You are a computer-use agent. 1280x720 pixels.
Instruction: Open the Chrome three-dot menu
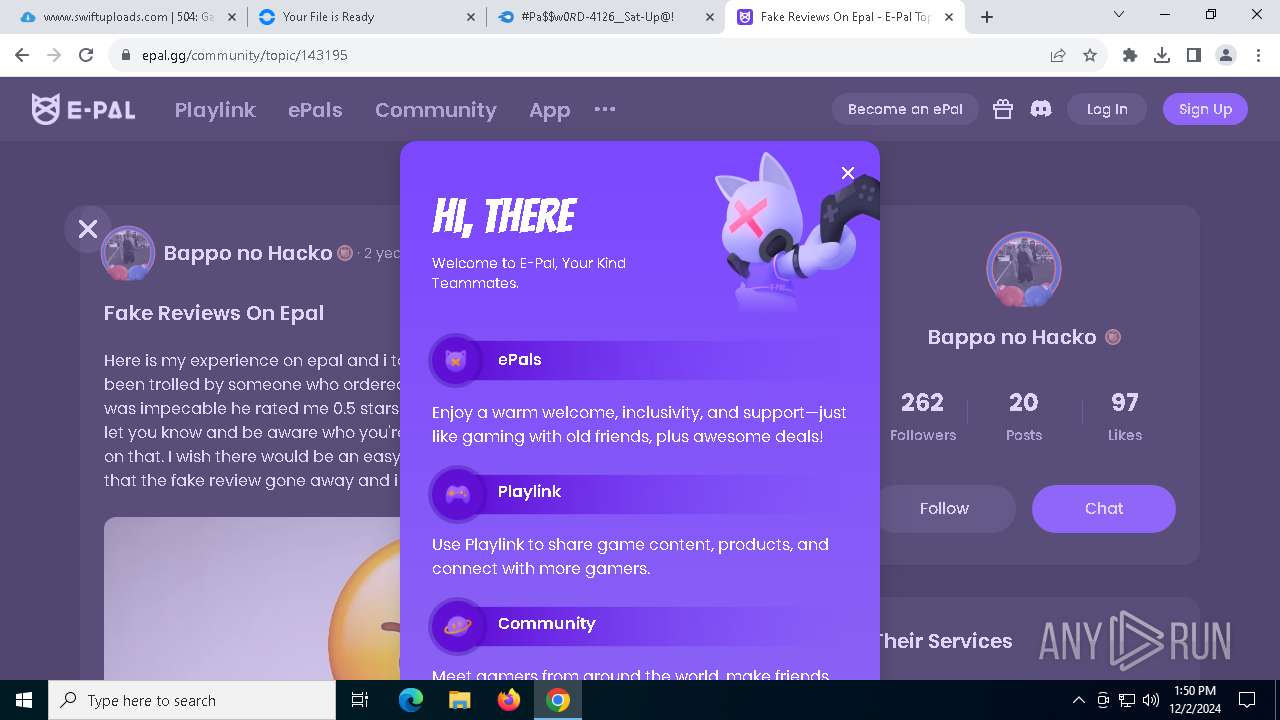pos(1257,55)
